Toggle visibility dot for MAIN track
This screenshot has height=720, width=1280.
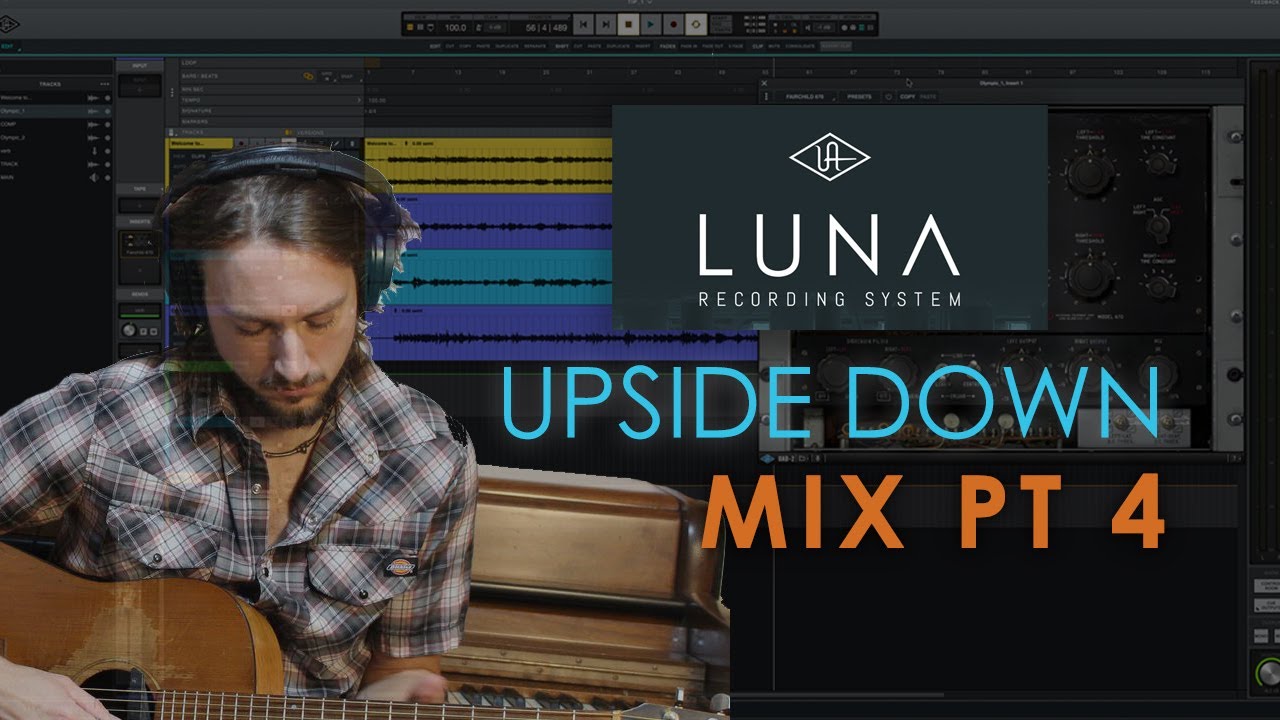108,177
